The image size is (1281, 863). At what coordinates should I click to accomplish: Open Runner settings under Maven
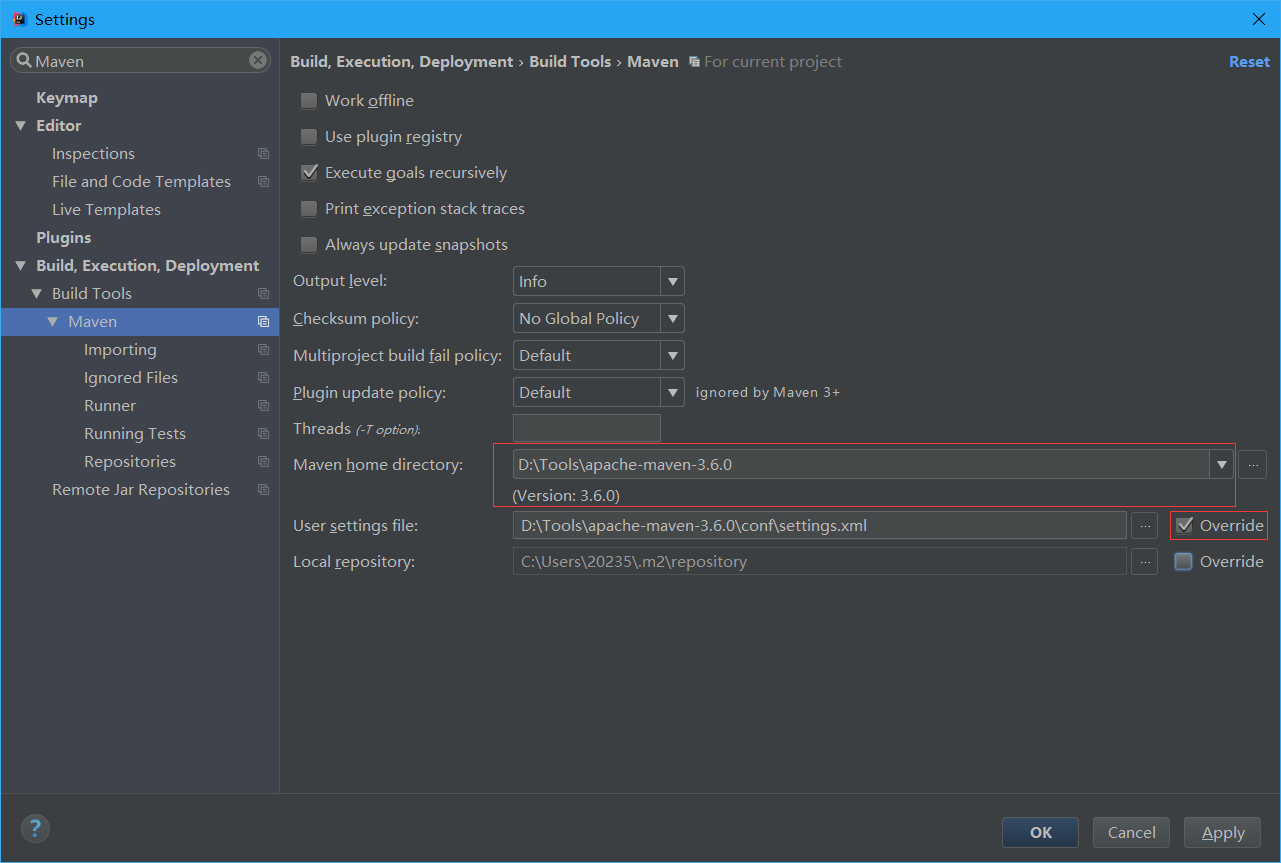click(110, 406)
